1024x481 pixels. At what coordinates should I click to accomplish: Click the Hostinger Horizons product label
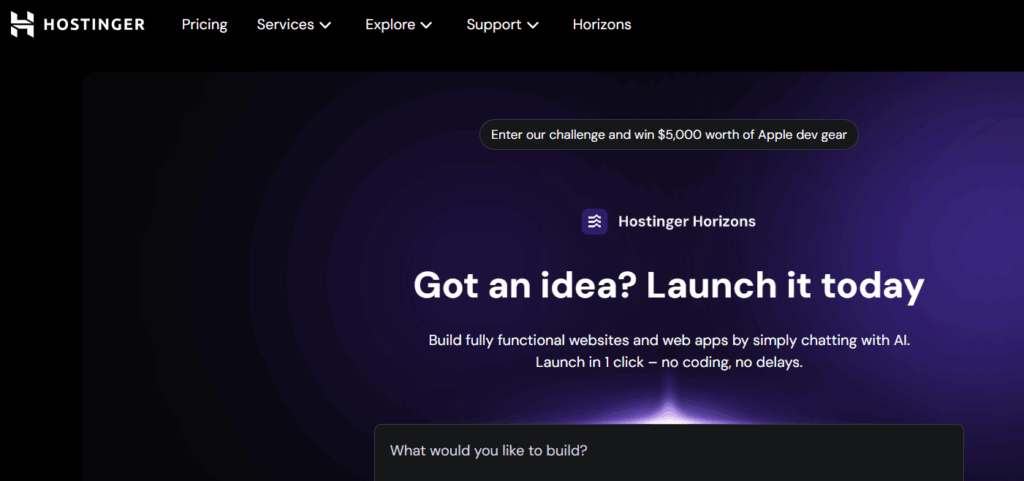[686, 221]
